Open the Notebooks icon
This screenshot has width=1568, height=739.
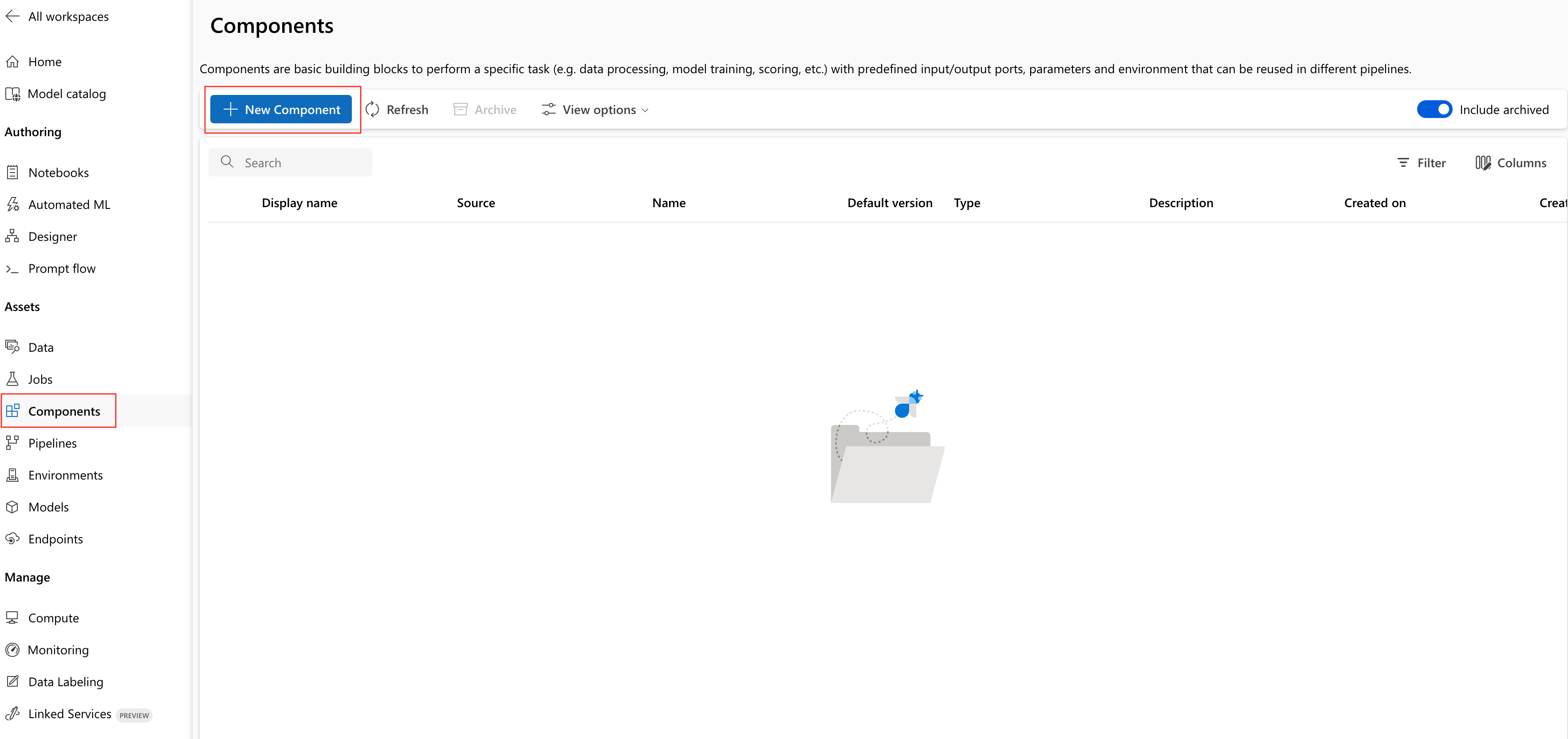point(12,172)
